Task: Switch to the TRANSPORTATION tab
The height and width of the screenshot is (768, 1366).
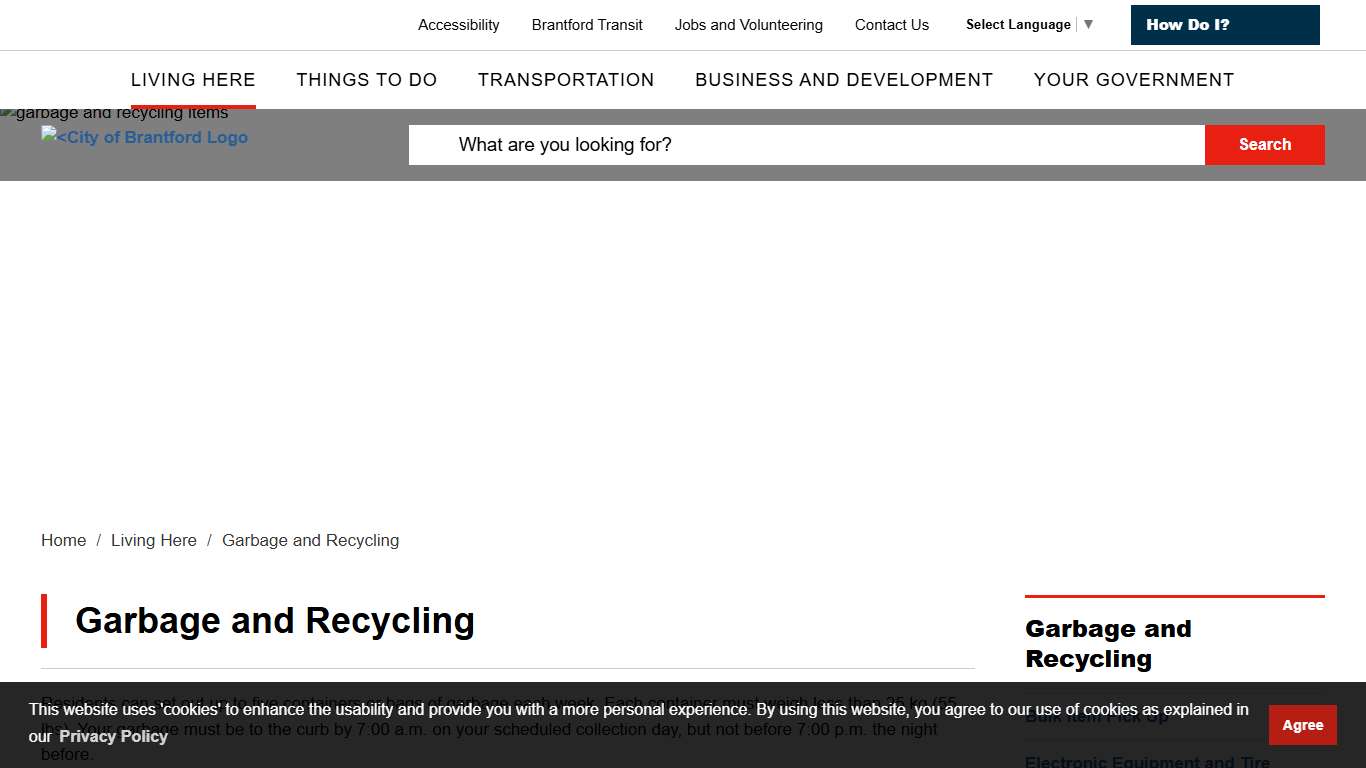Action: (x=566, y=80)
